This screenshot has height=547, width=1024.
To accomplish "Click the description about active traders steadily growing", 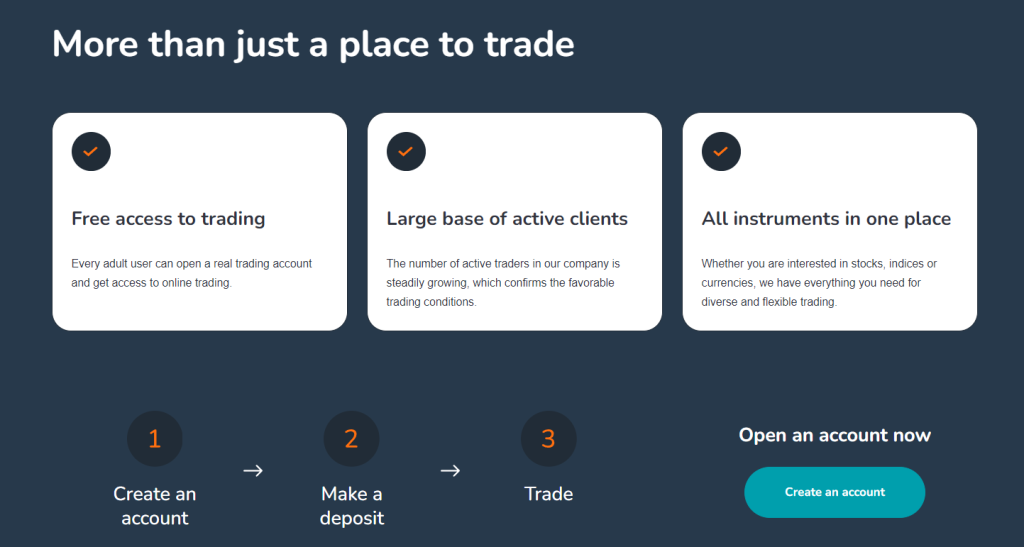I will coord(503,283).
